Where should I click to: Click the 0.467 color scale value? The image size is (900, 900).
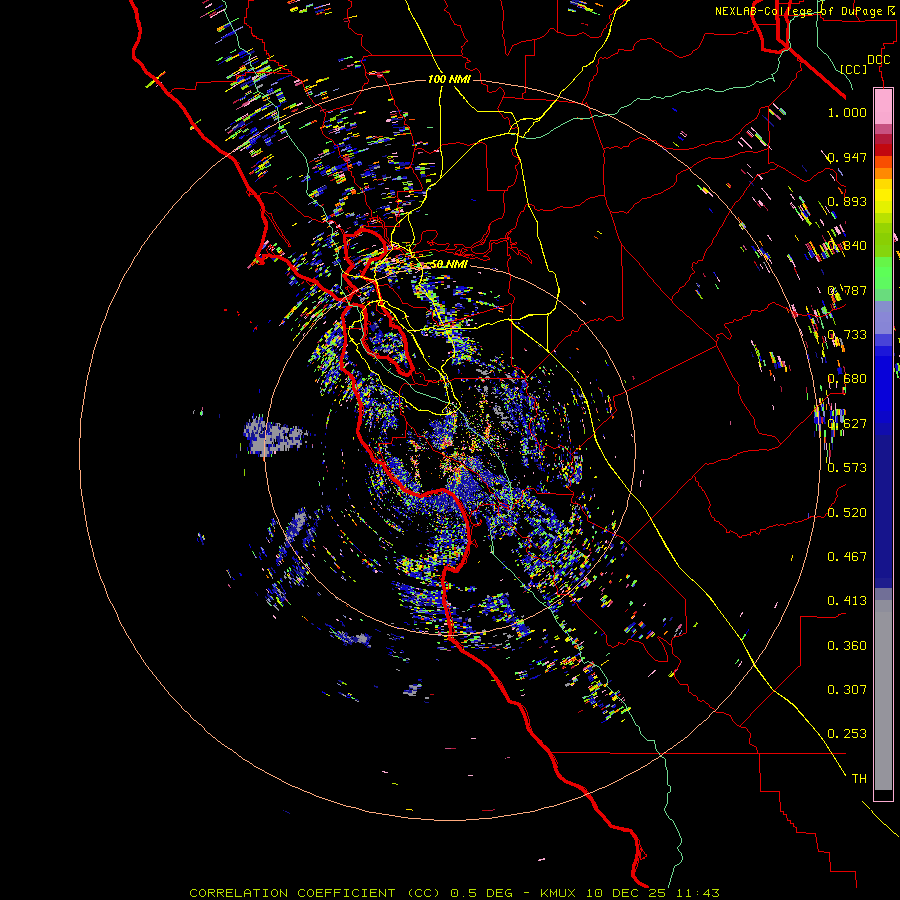click(x=847, y=556)
